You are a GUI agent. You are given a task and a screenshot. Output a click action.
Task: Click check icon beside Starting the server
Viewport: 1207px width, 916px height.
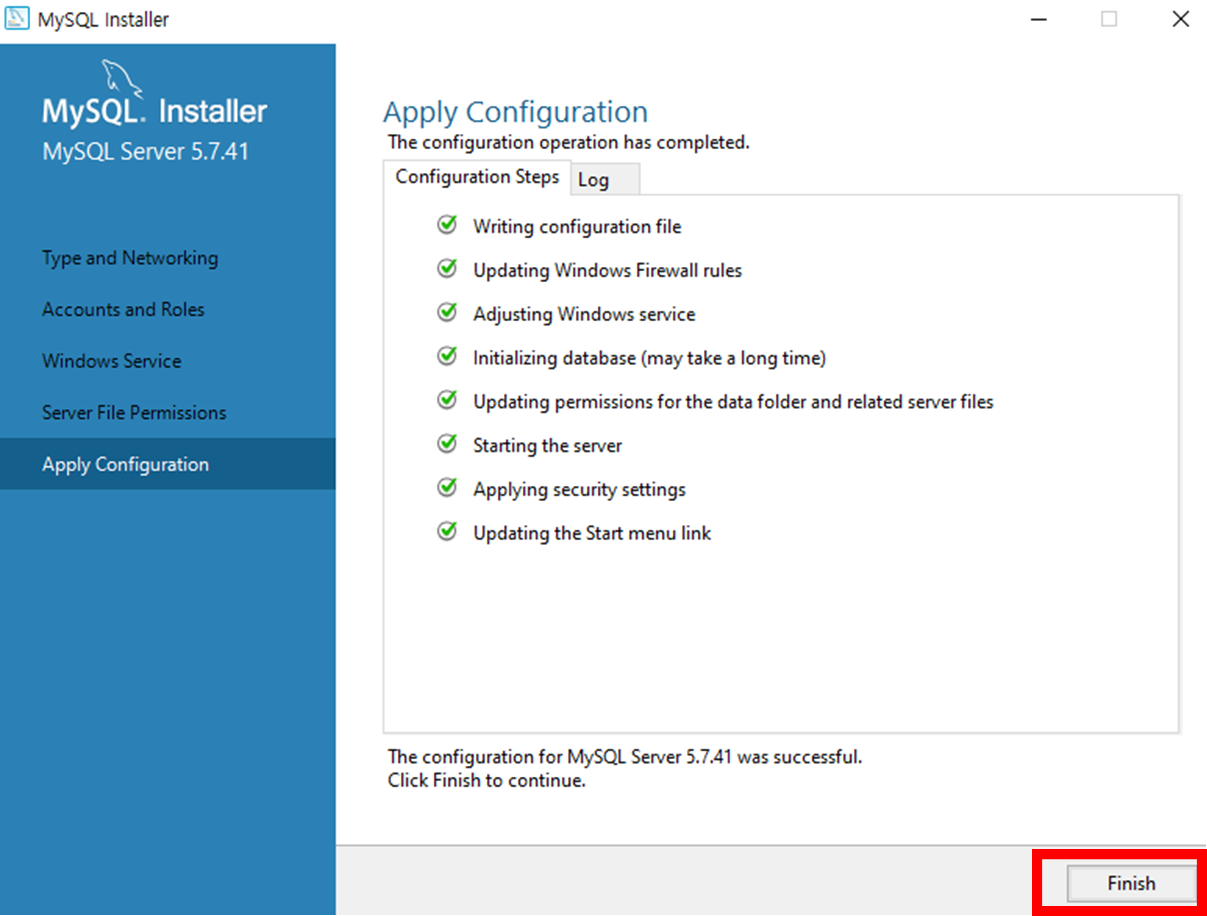point(447,444)
